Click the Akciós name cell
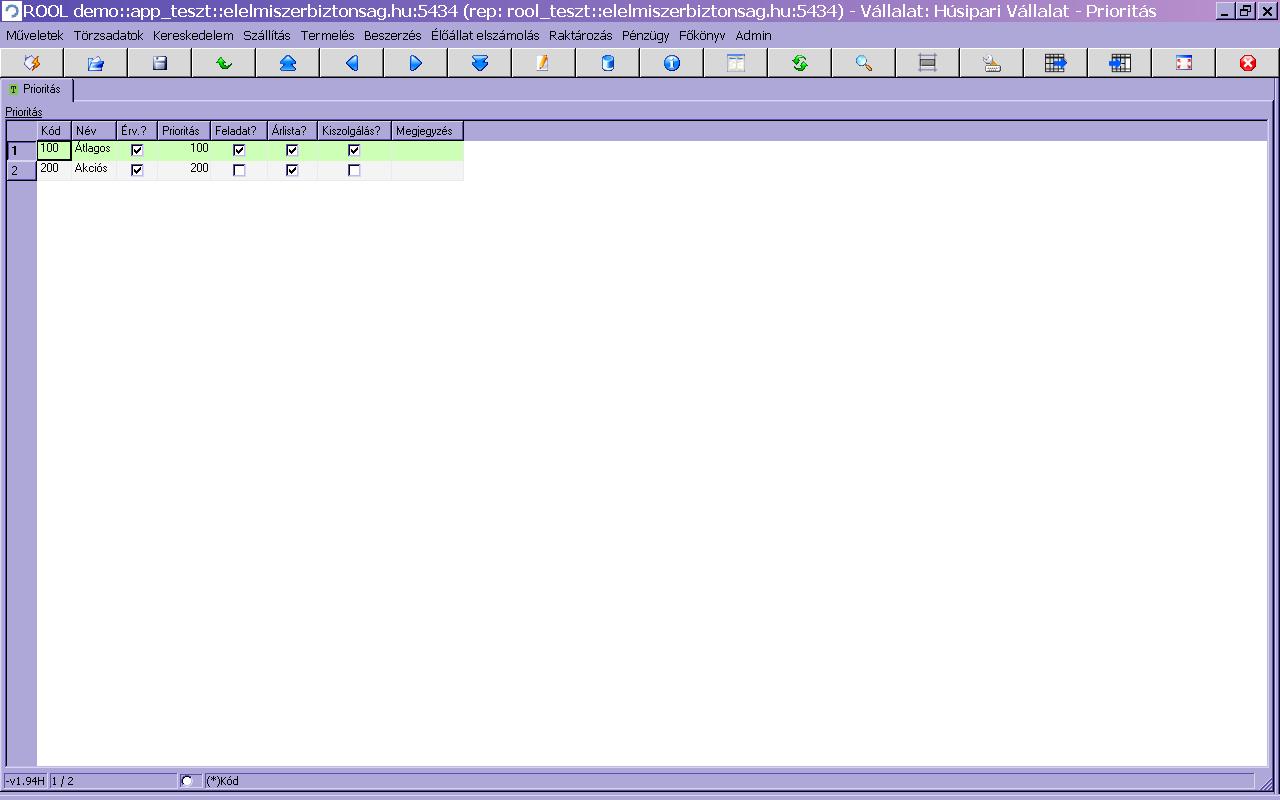The image size is (1280, 800). coord(94,170)
